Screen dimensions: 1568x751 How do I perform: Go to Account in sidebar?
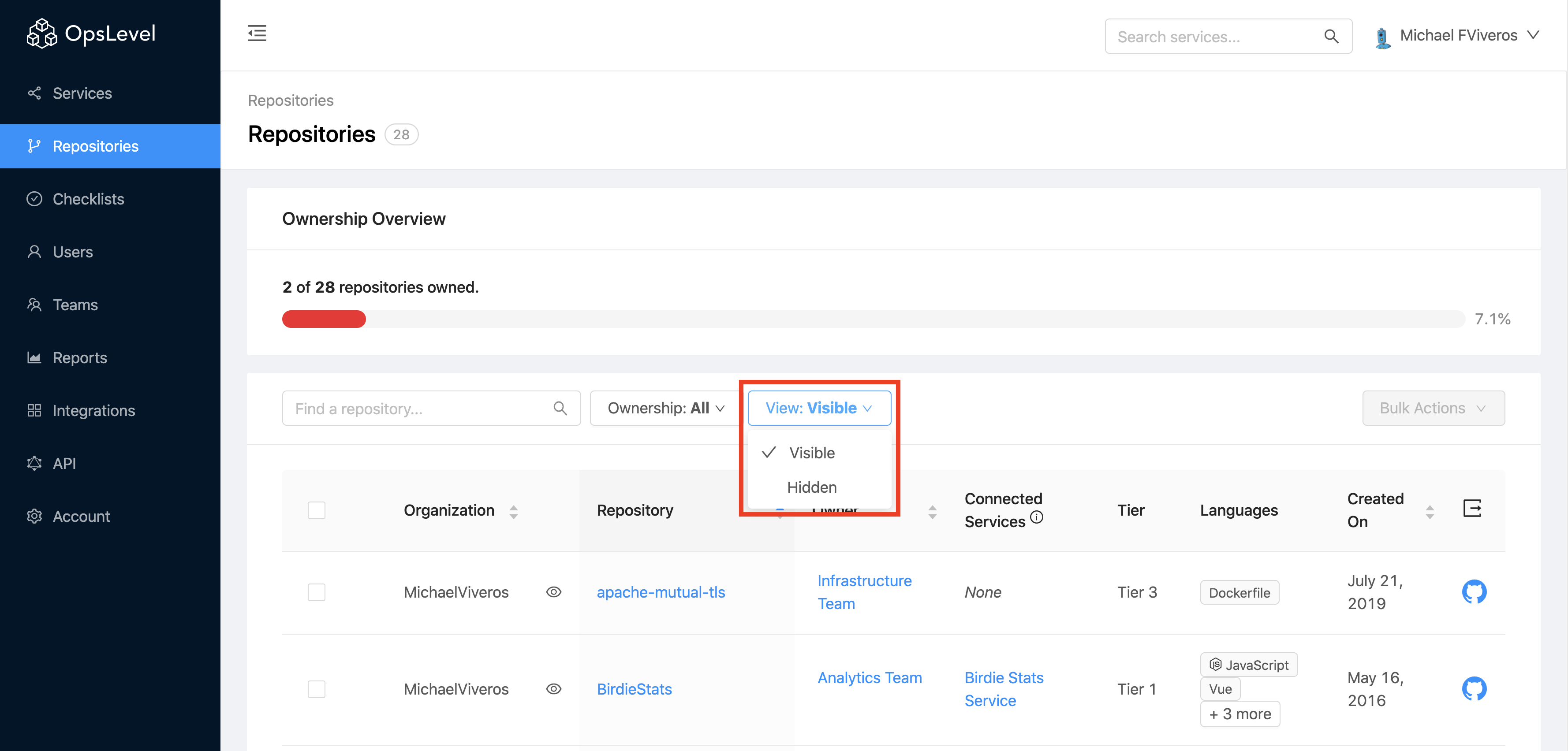pos(110,516)
